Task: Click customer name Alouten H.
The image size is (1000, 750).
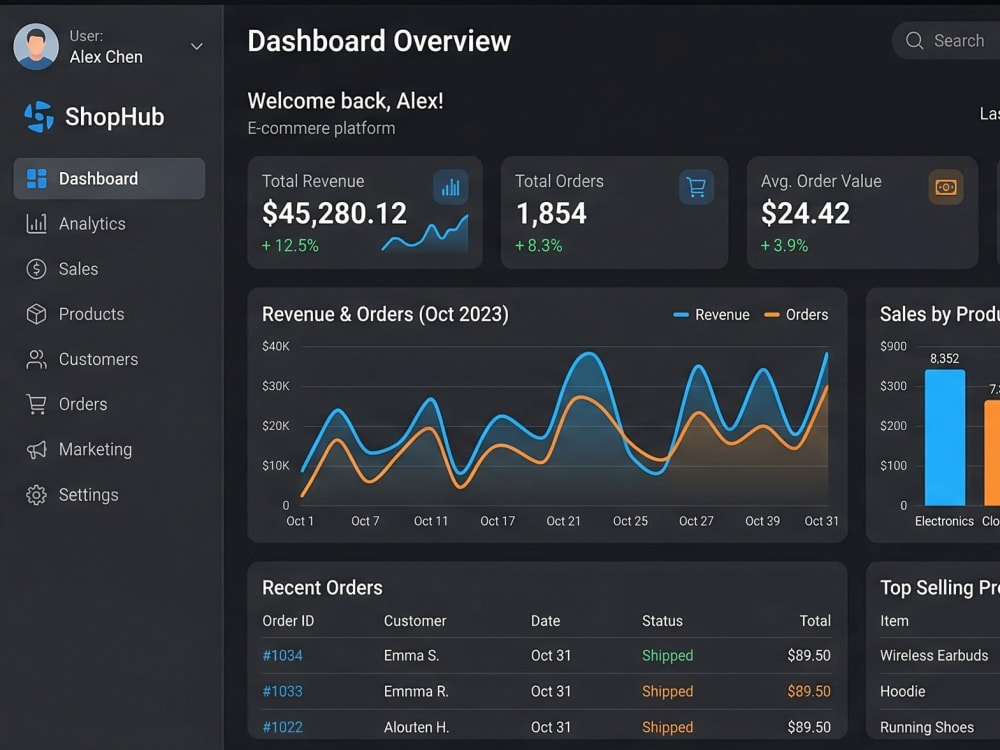Action: [416, 727]
